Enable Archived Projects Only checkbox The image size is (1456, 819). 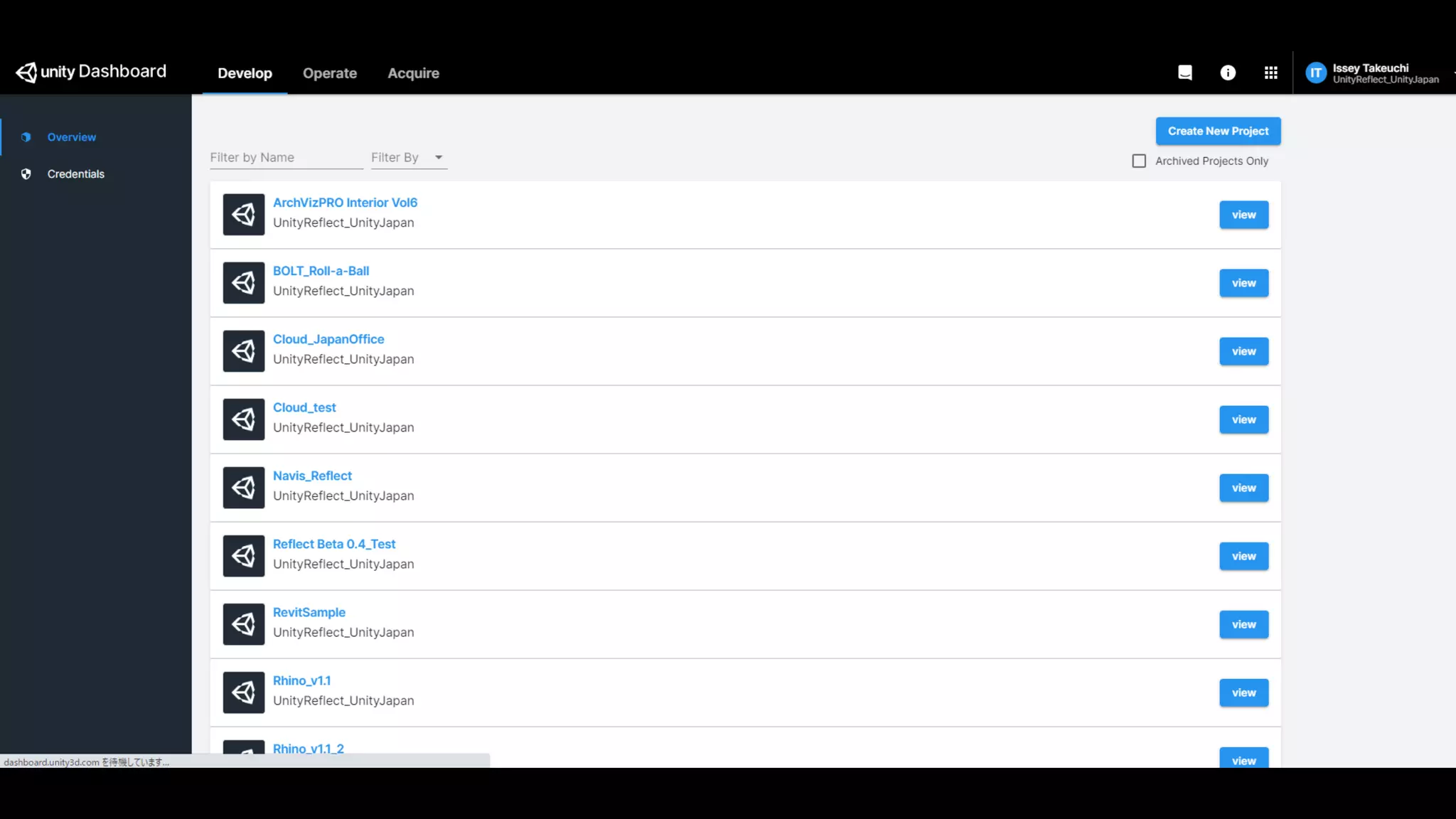click(x=1139, y=161)
